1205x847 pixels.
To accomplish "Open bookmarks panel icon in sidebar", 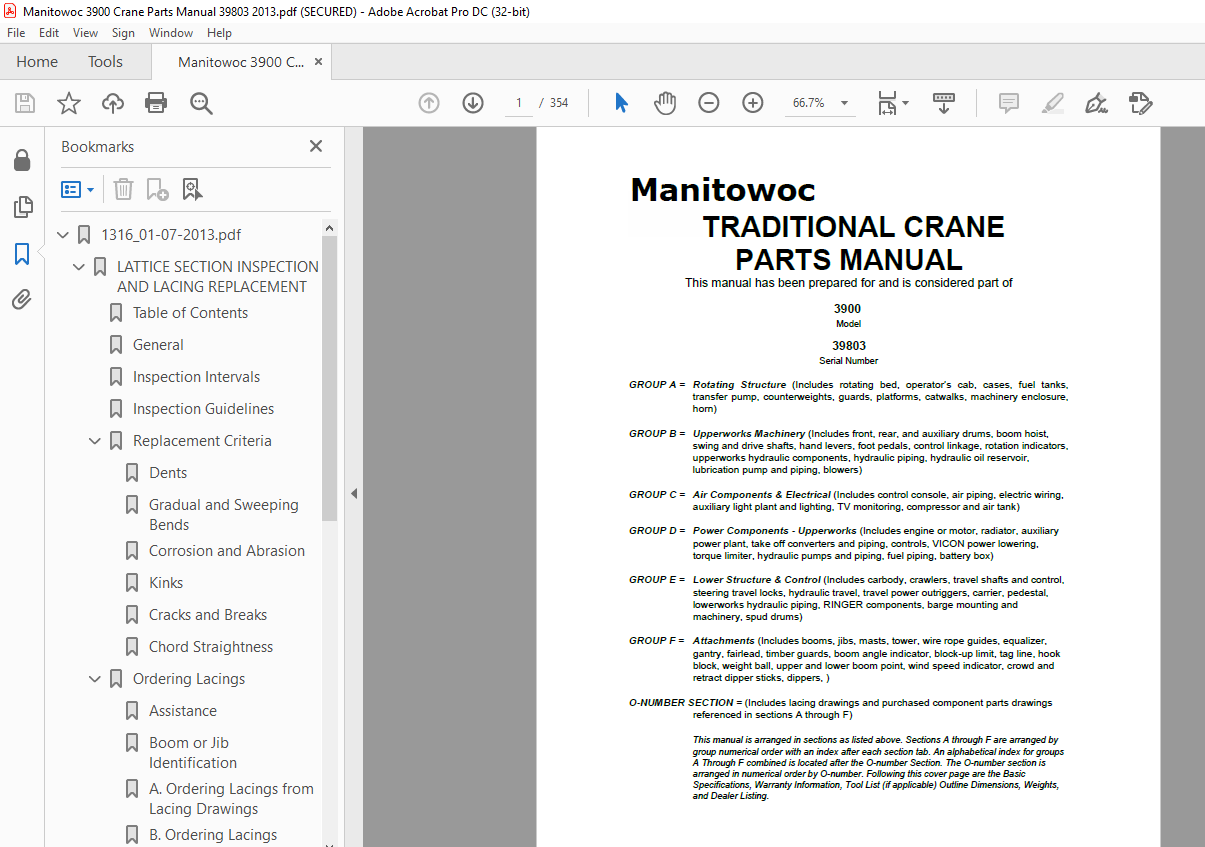I will [21, 254].
